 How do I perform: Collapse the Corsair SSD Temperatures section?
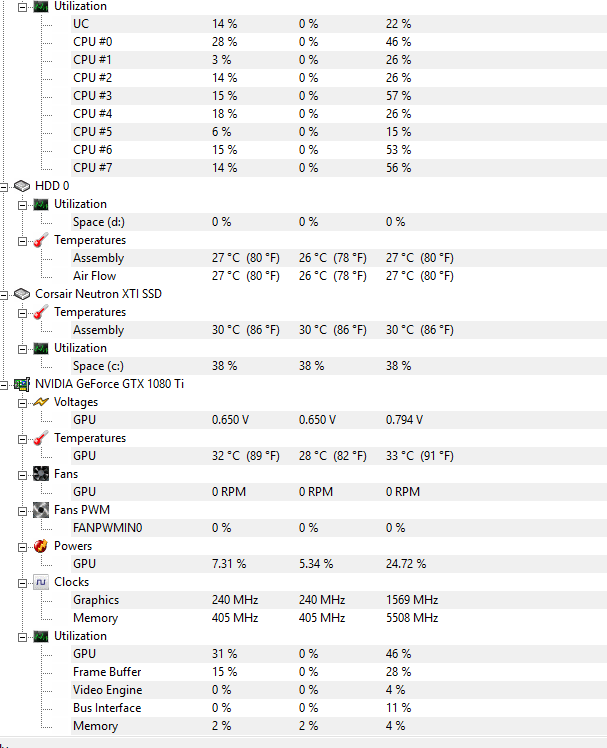click(22, 313)
